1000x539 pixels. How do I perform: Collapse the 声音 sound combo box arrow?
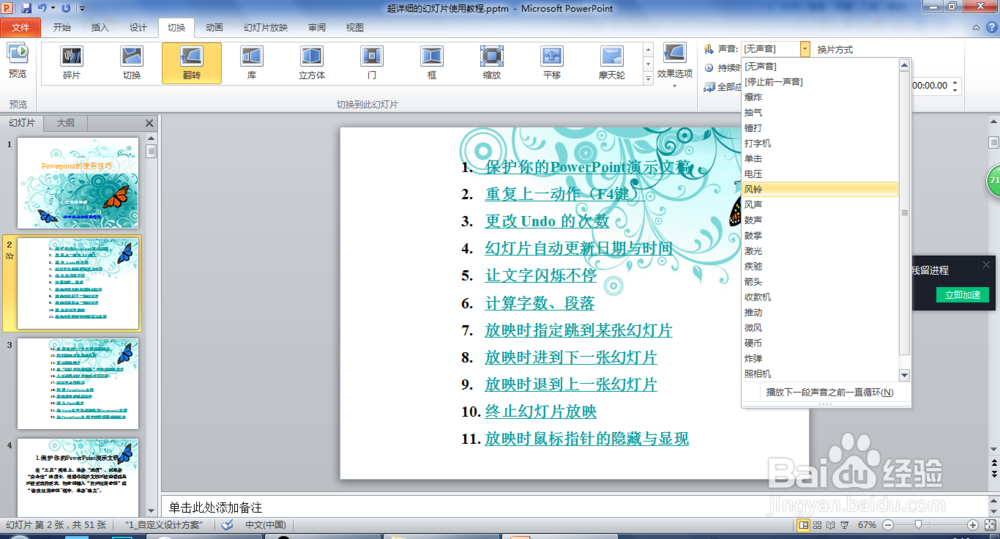point(805,49)
